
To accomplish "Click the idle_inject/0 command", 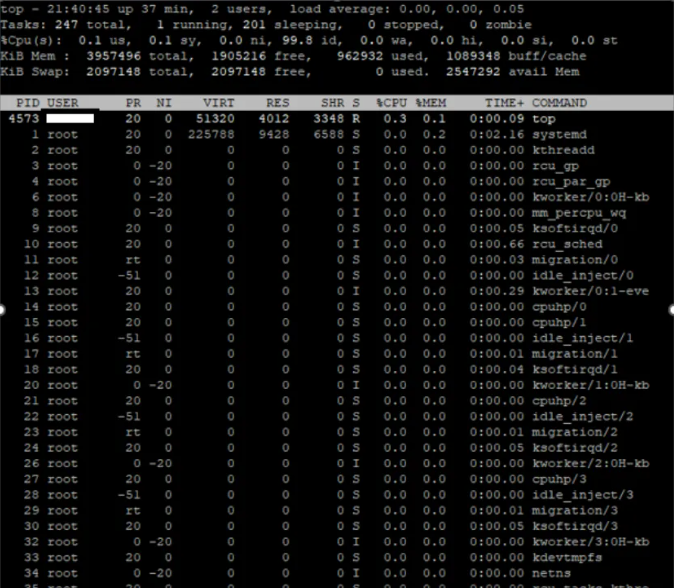I will (x=583, y=276).
